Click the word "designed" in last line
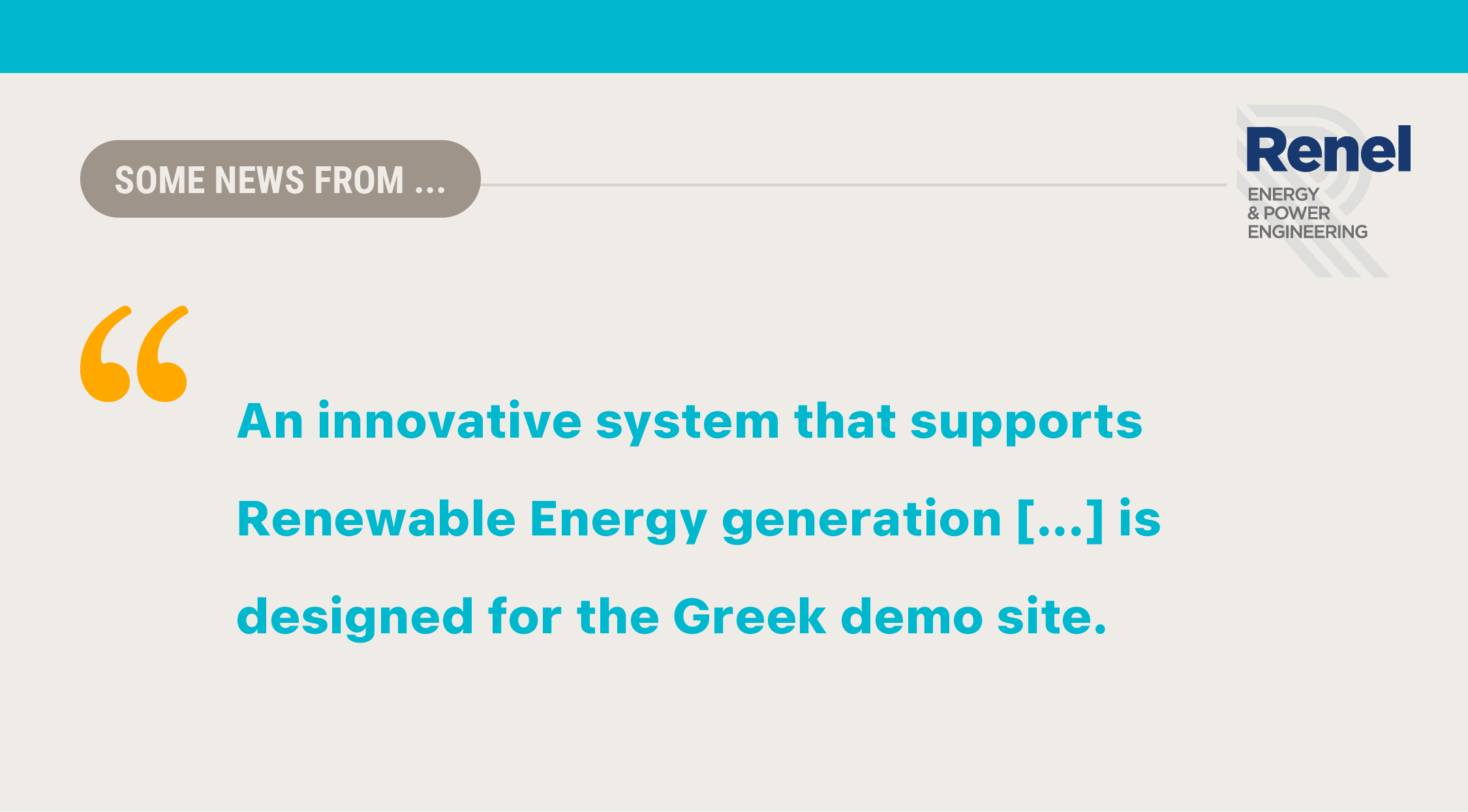The width and height of the screenshot is (1468, 812). coord(355,618)
